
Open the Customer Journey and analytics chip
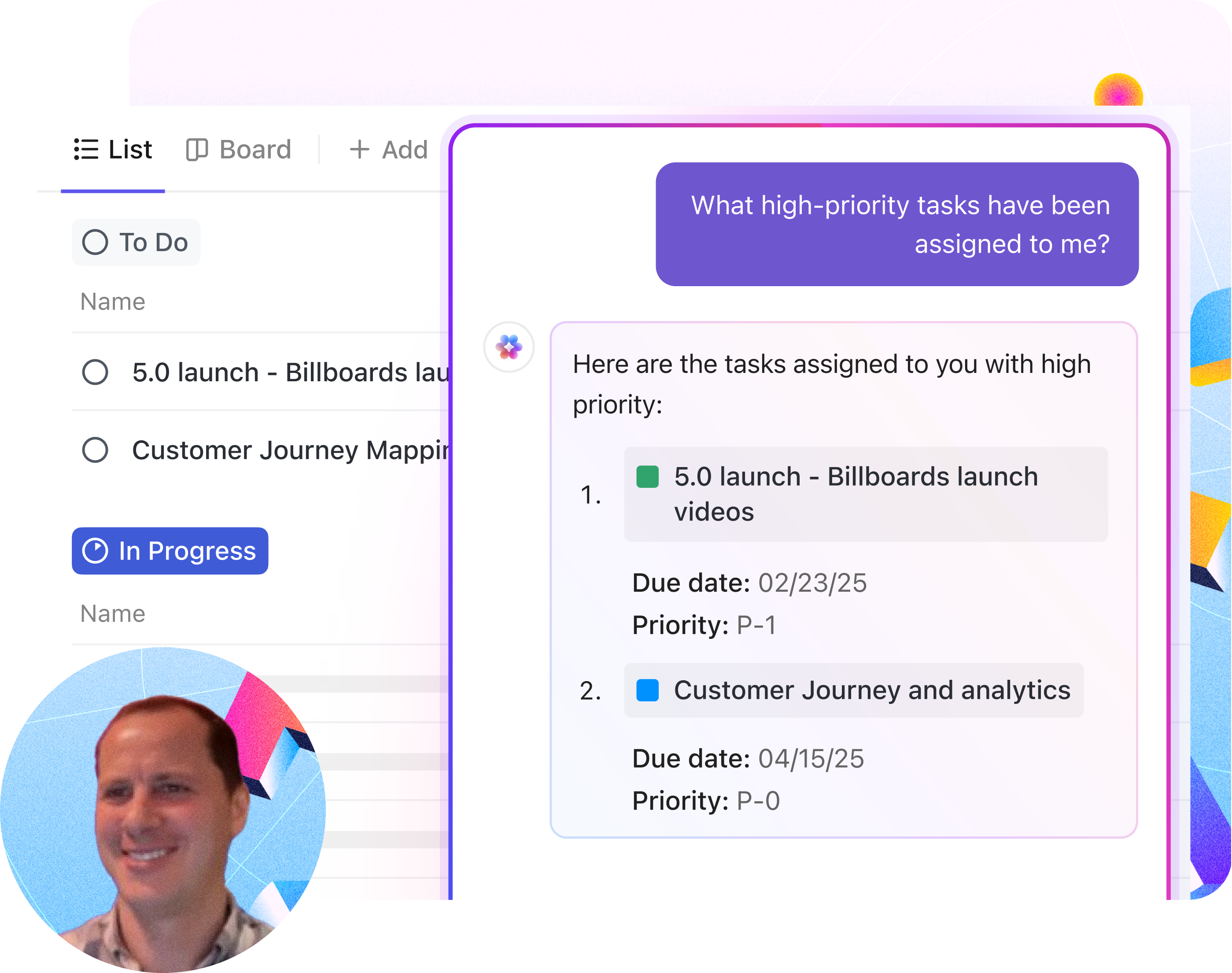(x=871, y=690)
